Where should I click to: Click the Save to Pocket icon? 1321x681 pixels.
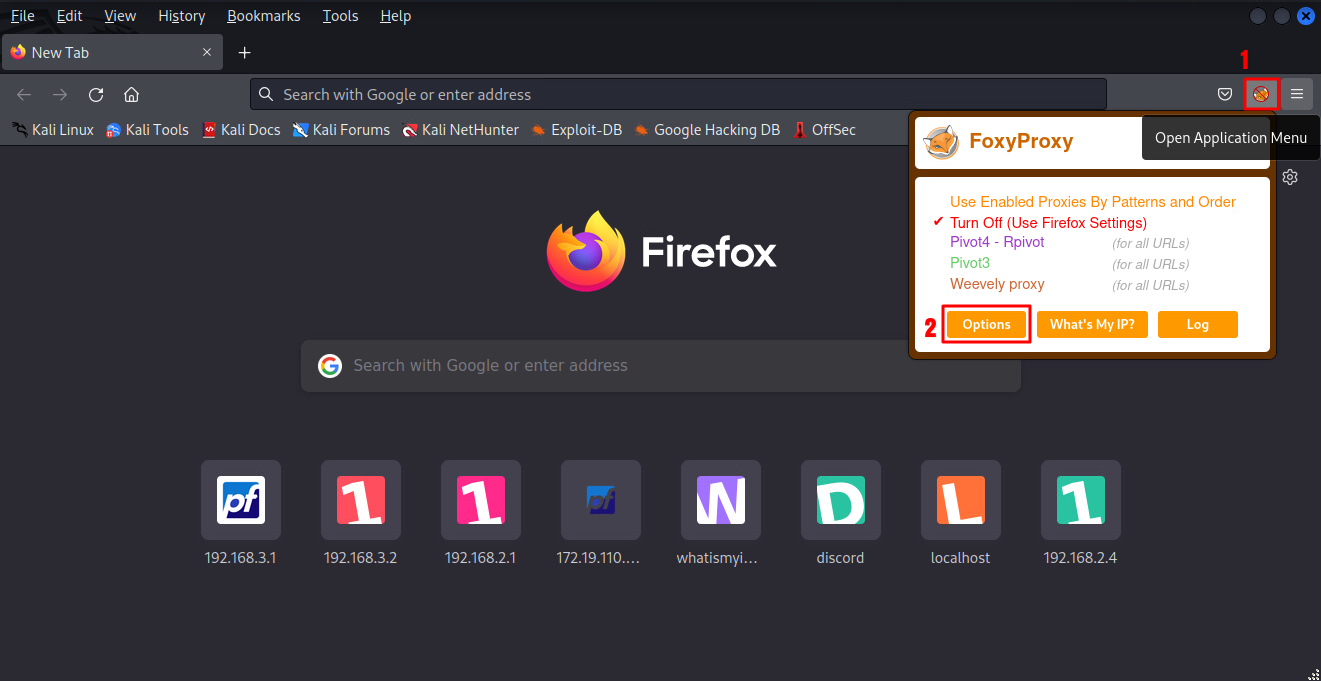point(1224,94)
